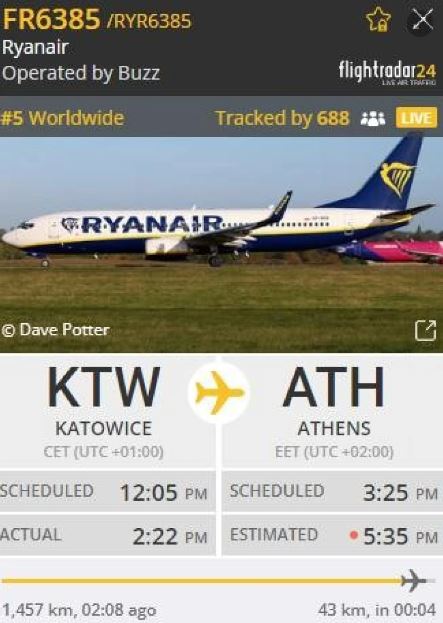Viewport: 443px width, 623px height.
Task: Click the #5 Worldwide ranking label
Action: coord(62,118)
